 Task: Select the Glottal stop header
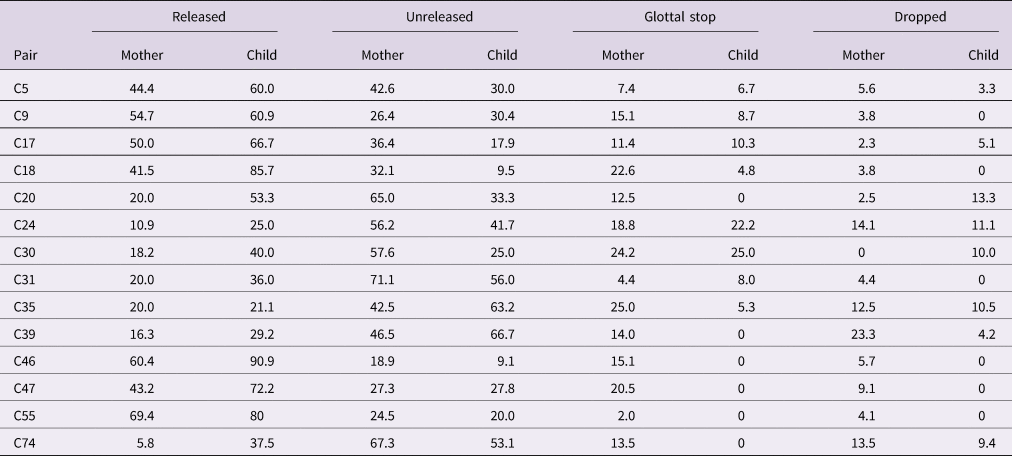pos(666,15)
